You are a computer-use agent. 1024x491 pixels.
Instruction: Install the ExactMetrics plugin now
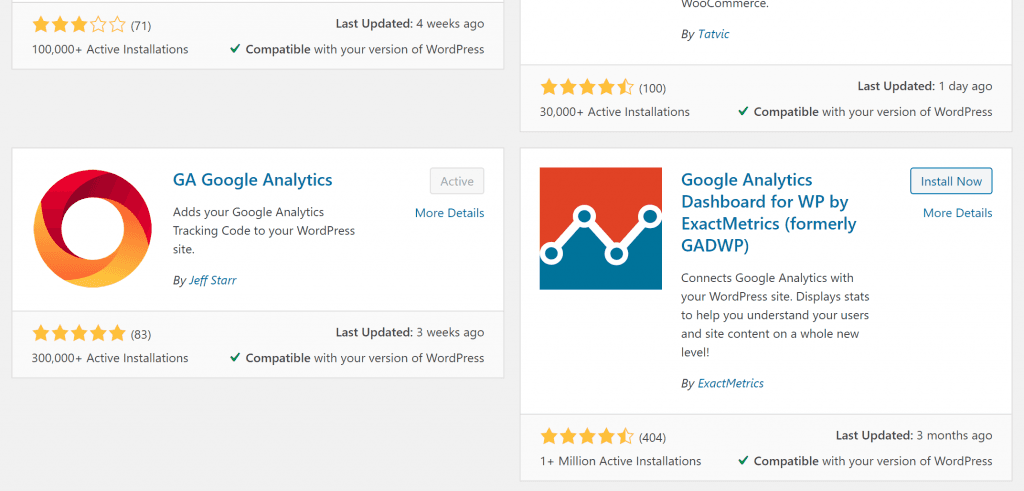click(951, 181)
